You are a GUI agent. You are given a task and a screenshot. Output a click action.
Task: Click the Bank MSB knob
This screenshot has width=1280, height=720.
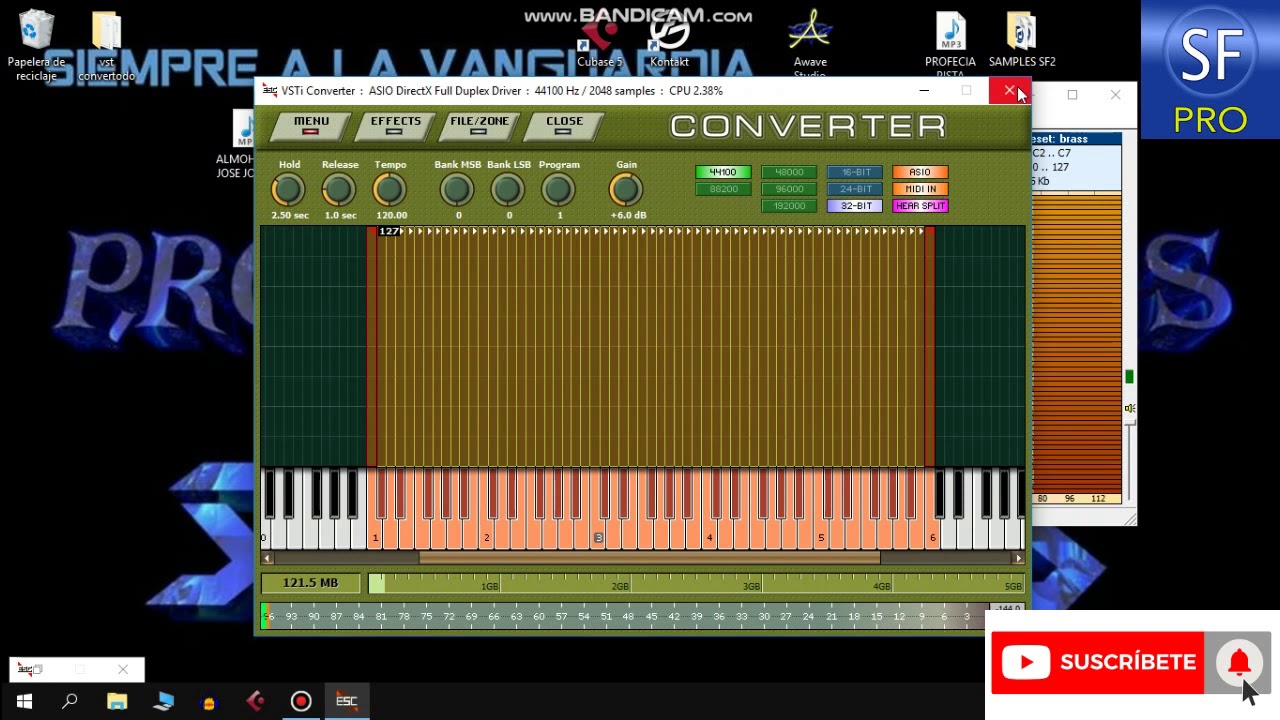pos(457,189)
